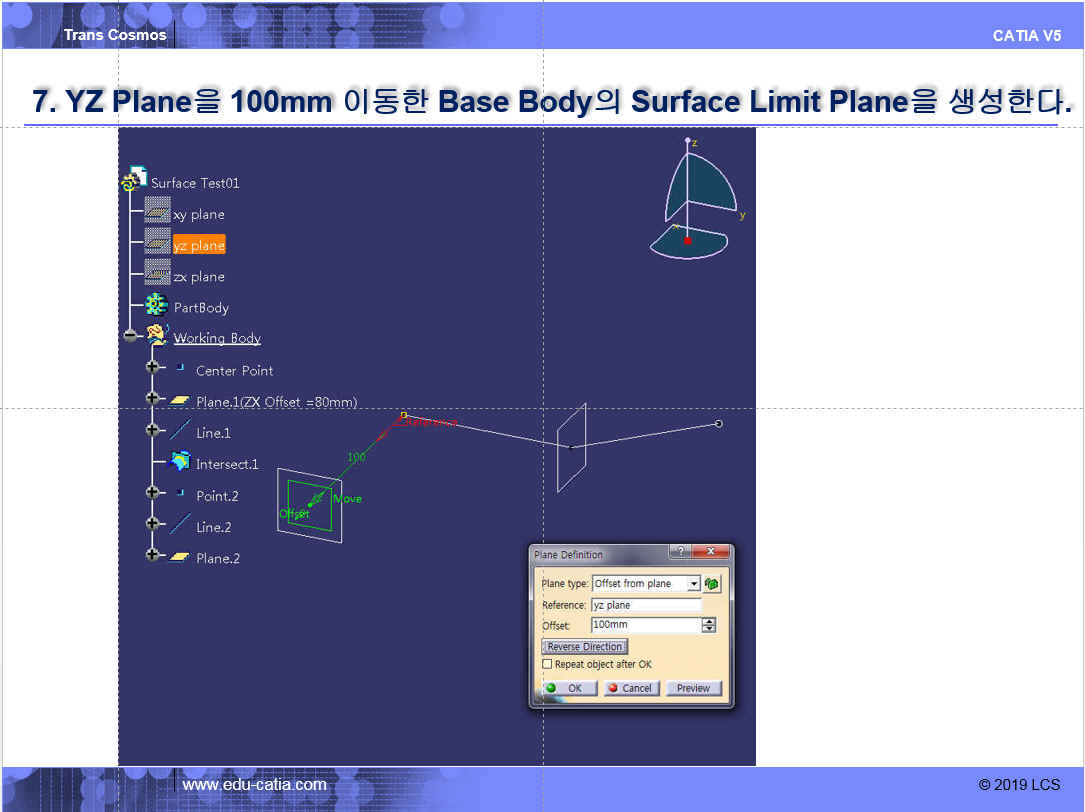Image resolution: width=1085 pixels, height=812 pixels.
Task: Click the Preview button
Action: click(693, 688)
